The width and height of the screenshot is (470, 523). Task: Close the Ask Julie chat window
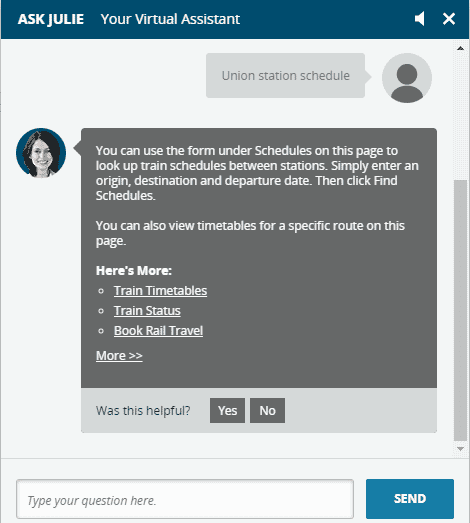tap(449, 19)
